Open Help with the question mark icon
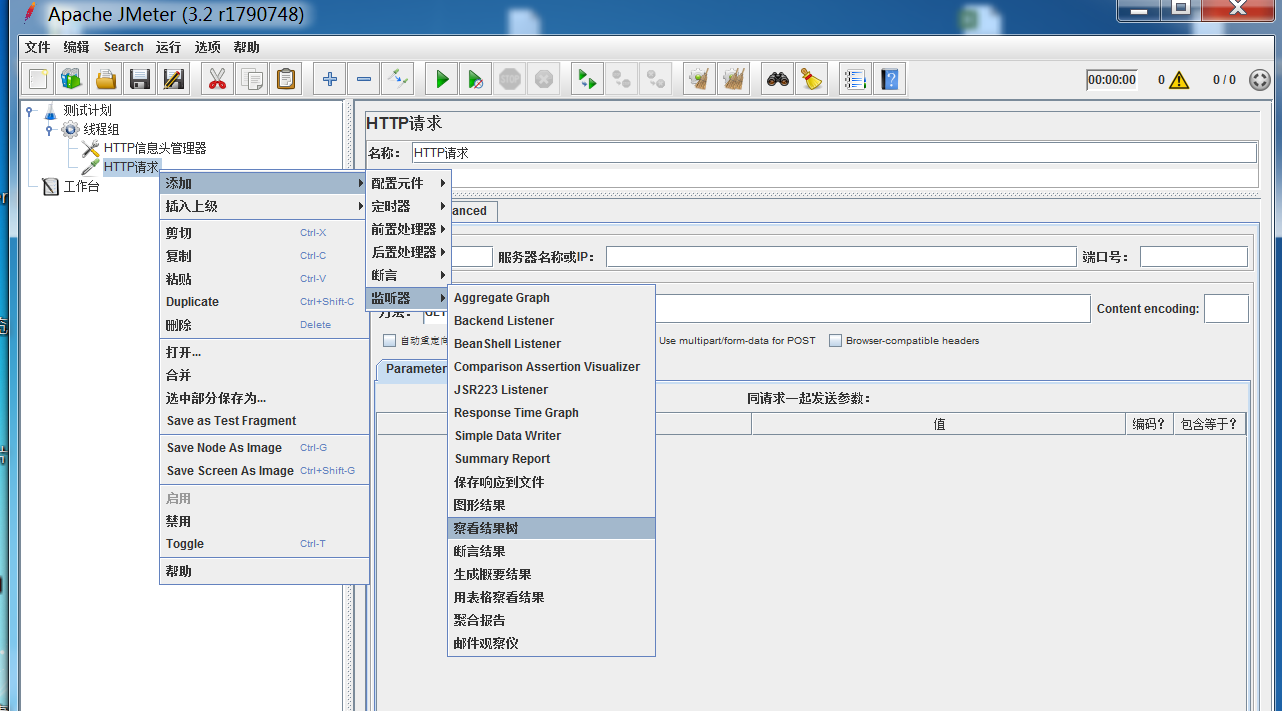This screenshot has height=711, width=1282. [889, 79]
